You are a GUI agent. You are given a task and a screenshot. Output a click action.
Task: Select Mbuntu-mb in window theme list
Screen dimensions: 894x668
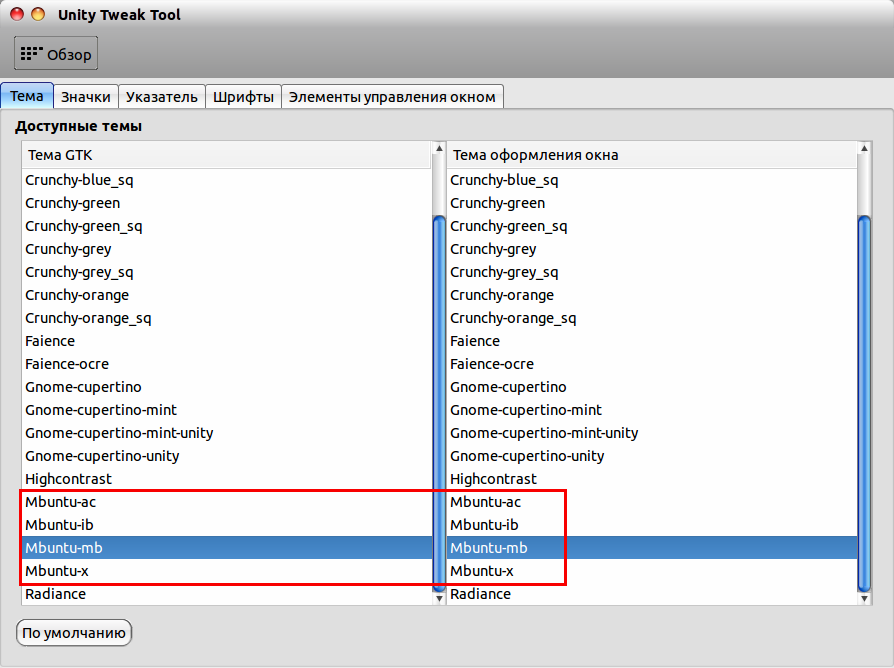(652, 548)
